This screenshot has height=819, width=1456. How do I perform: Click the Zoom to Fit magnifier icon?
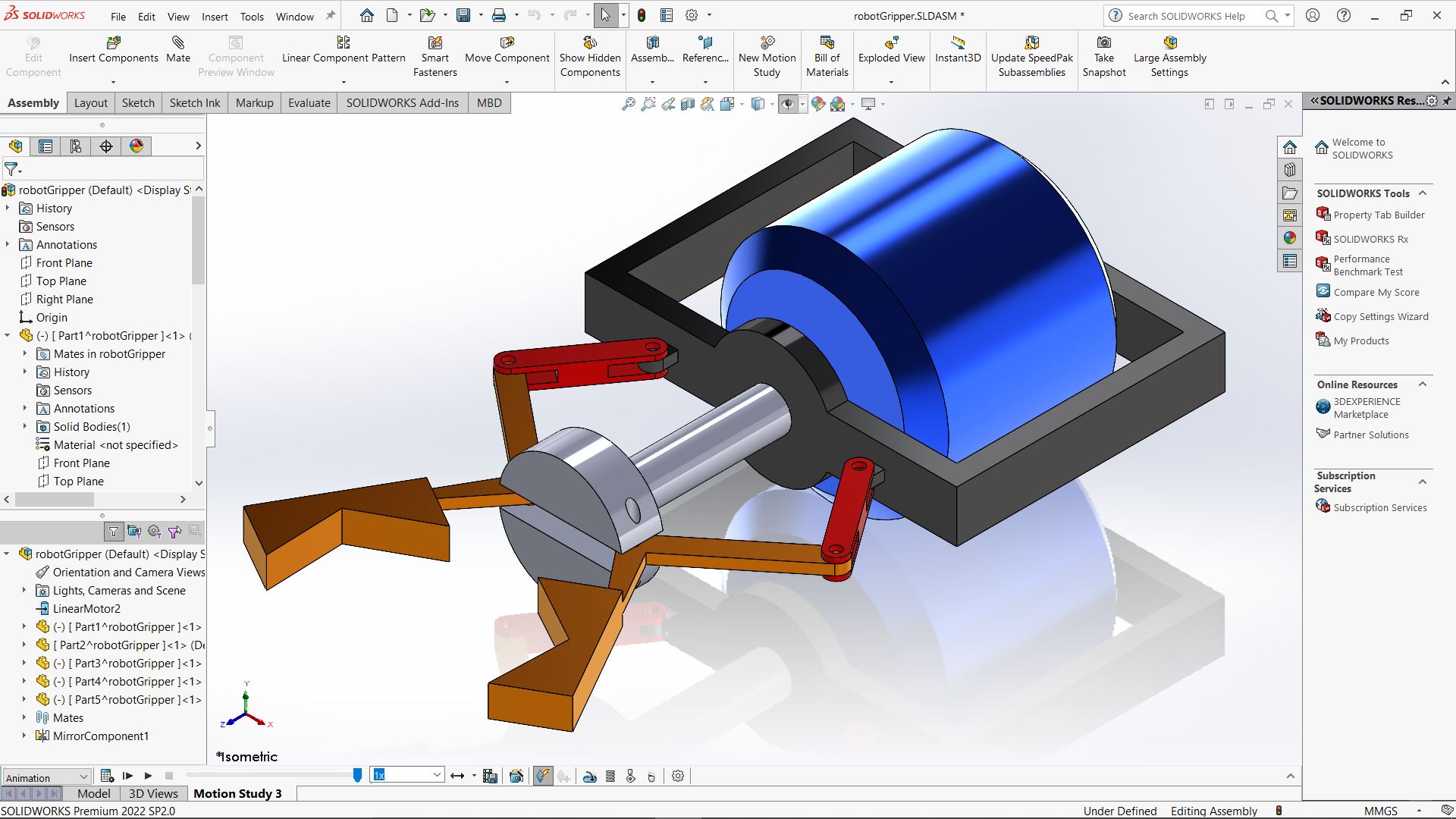coord(628,104)
